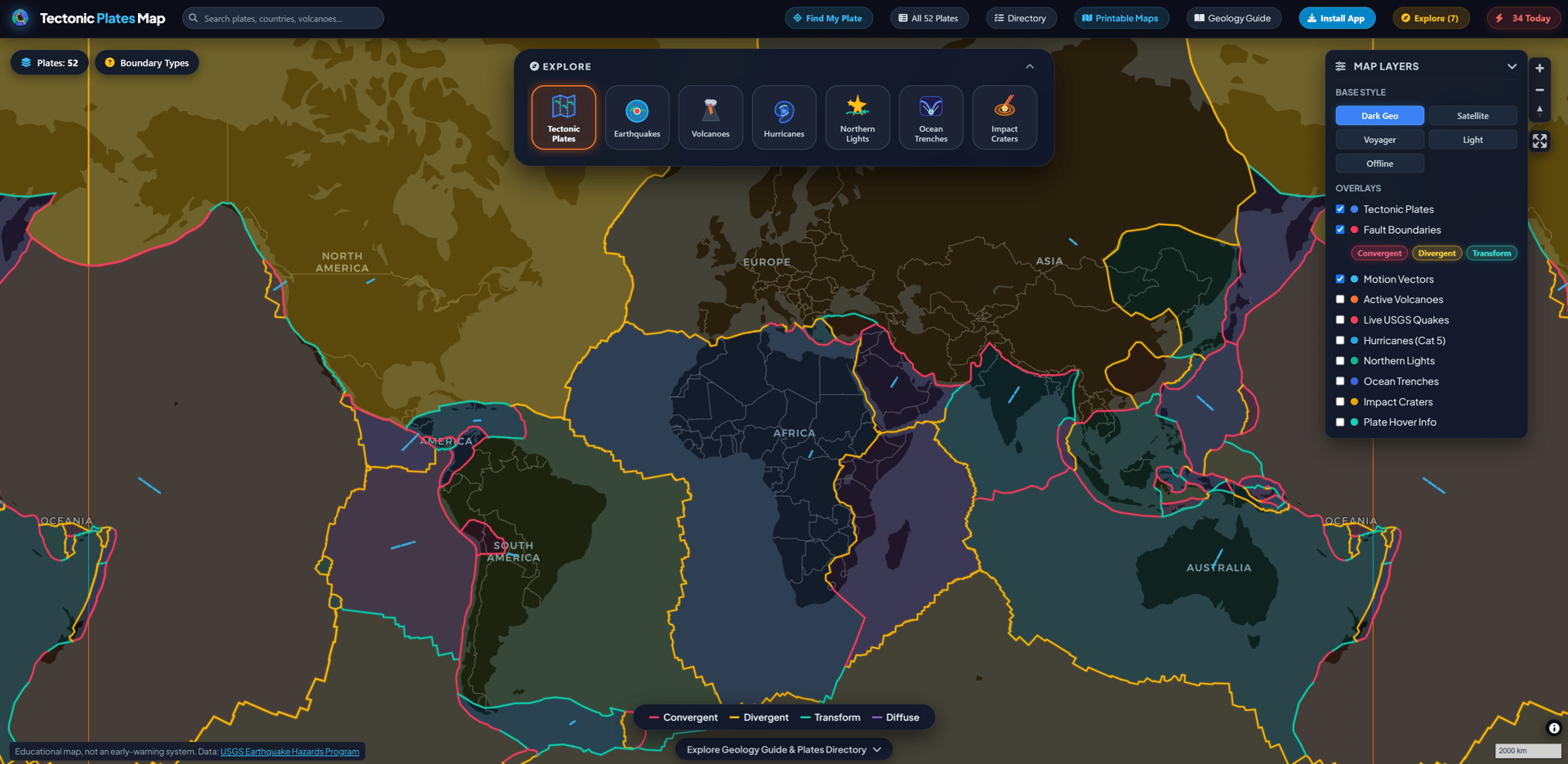The height and width of the screenshot is (764, 1568).
Task: Click the layers icon in Plates: 52
Action: click(x=26, y=63)
